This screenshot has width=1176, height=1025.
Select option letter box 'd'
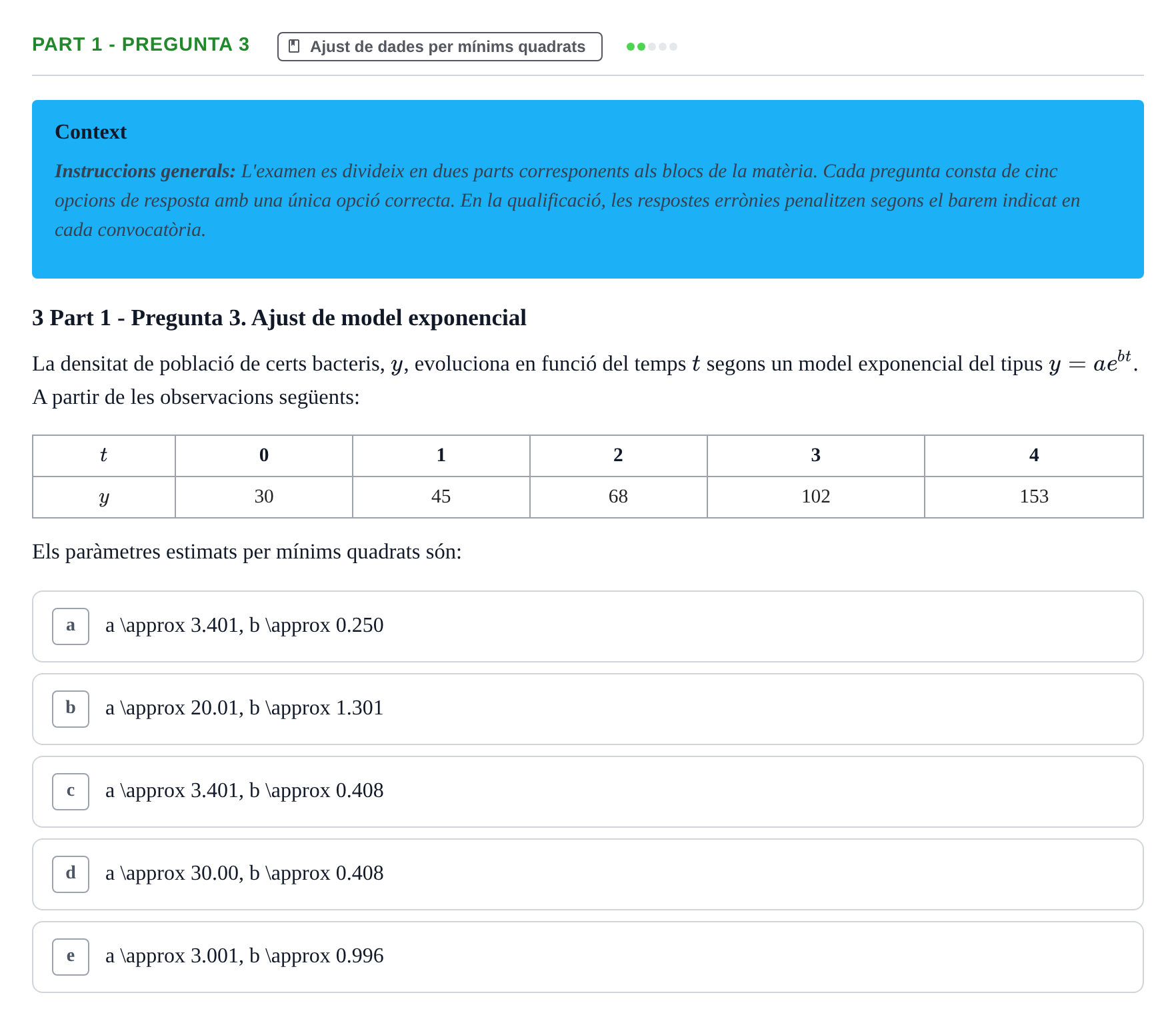71,874
